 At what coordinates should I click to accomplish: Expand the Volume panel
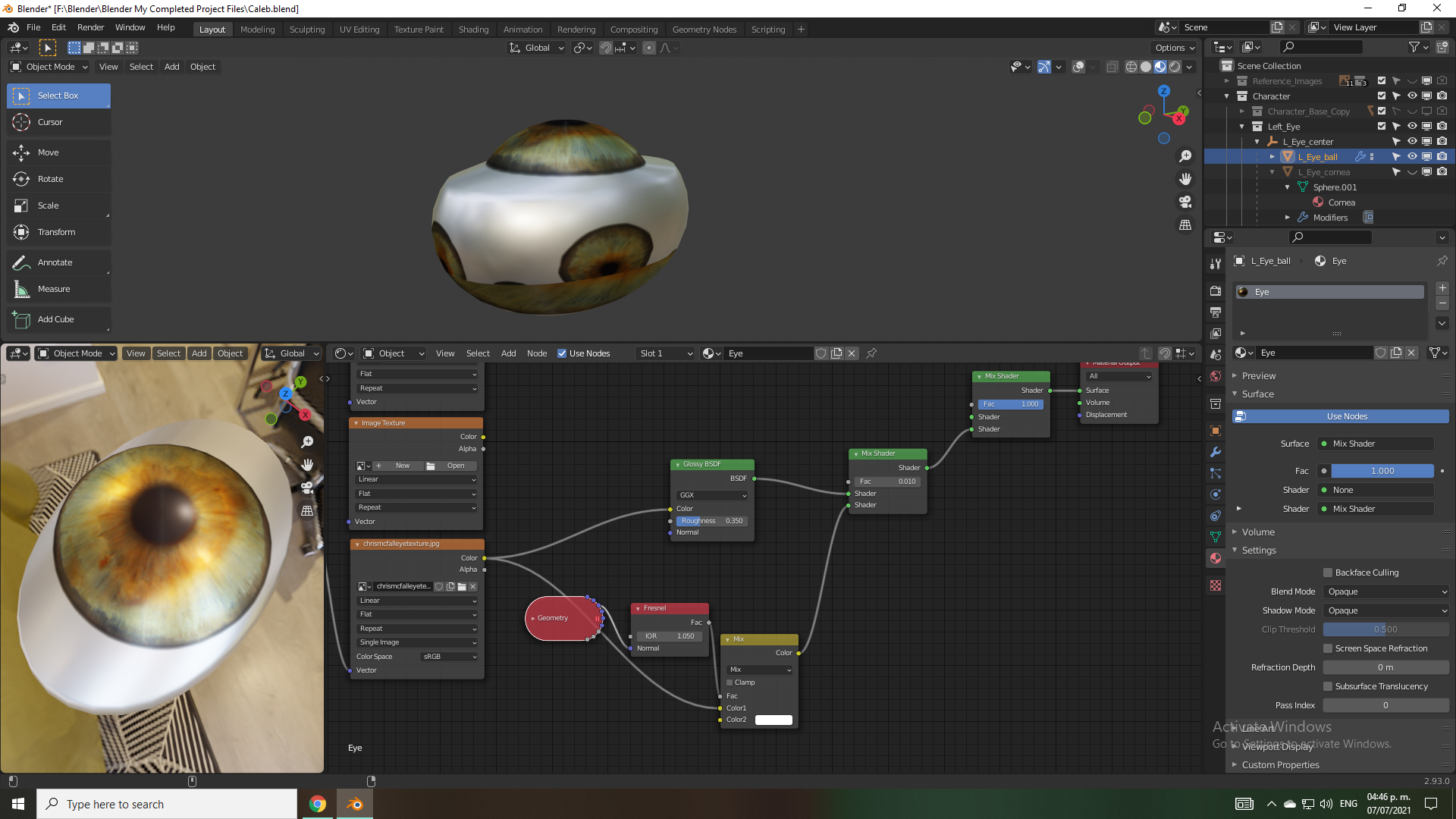point(1258,532)
